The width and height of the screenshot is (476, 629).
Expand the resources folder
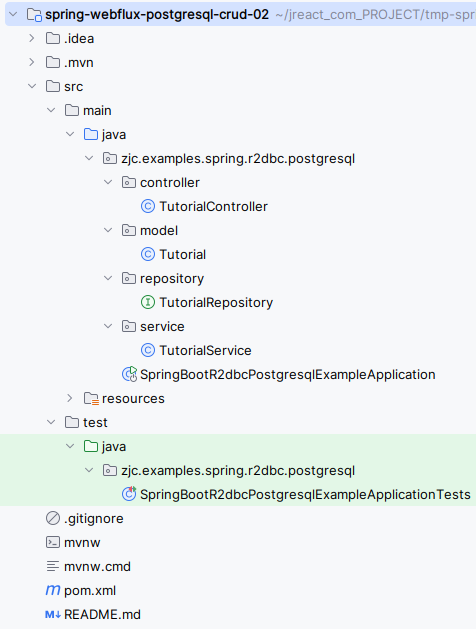tap(70, 398)
